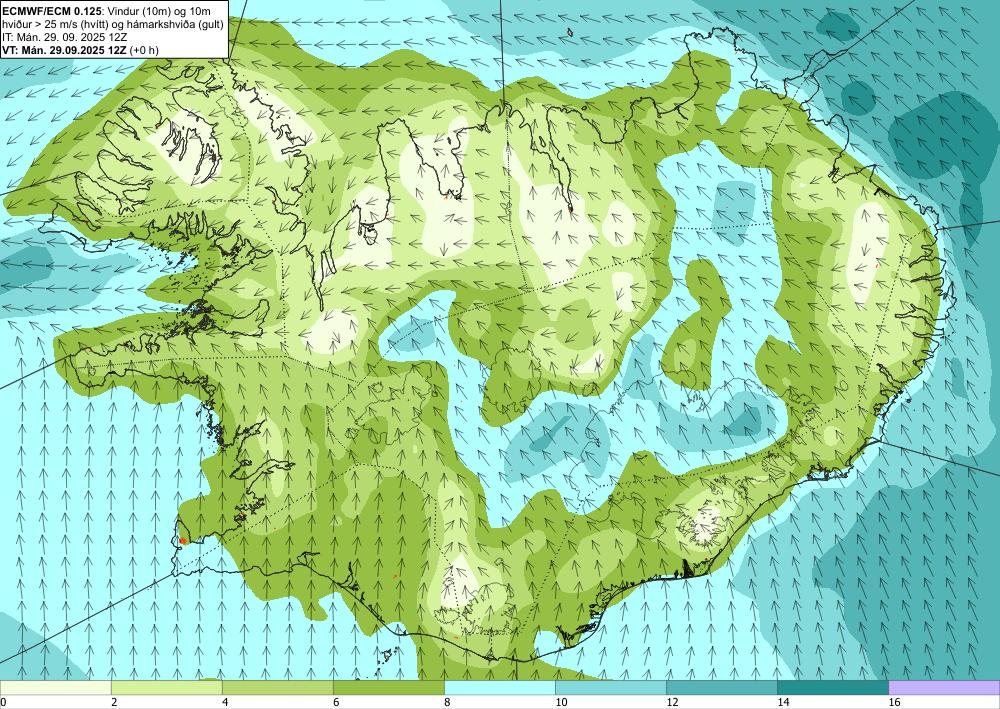Click the purple above-16 legend swatch

pos(944,687)
